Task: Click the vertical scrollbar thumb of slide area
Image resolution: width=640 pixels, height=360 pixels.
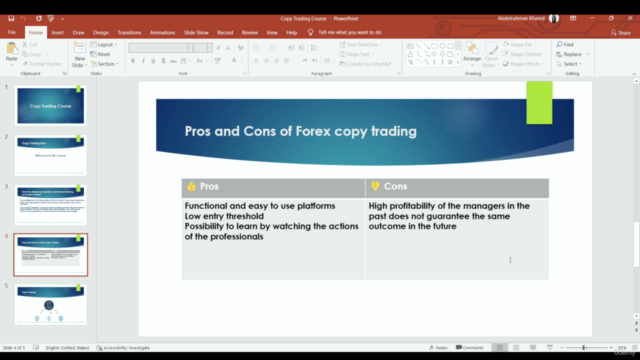Action: pos(636,244)
